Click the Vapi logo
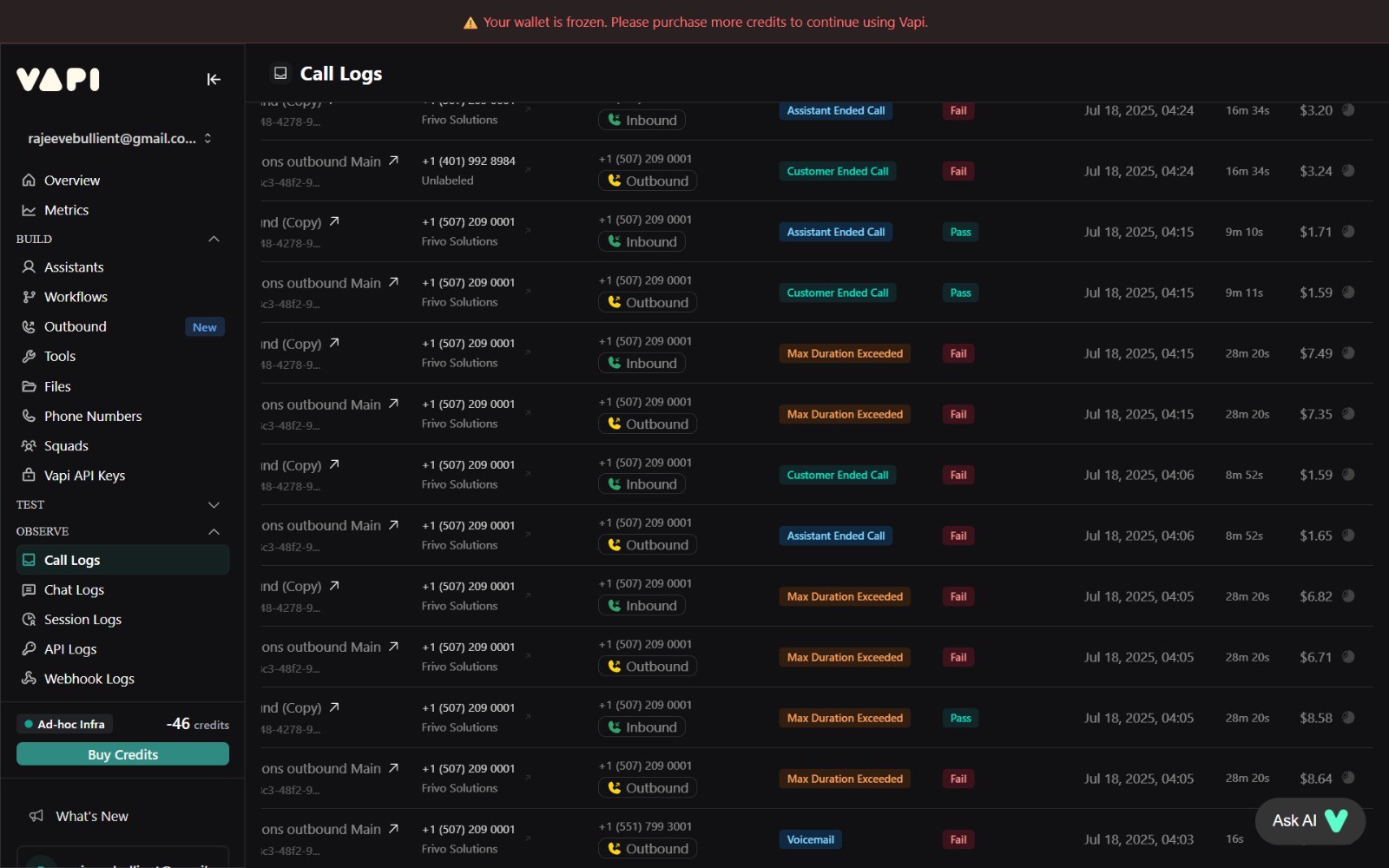Image resolution: width=1389 pixels, height=868 pixels. pos(58,80)
